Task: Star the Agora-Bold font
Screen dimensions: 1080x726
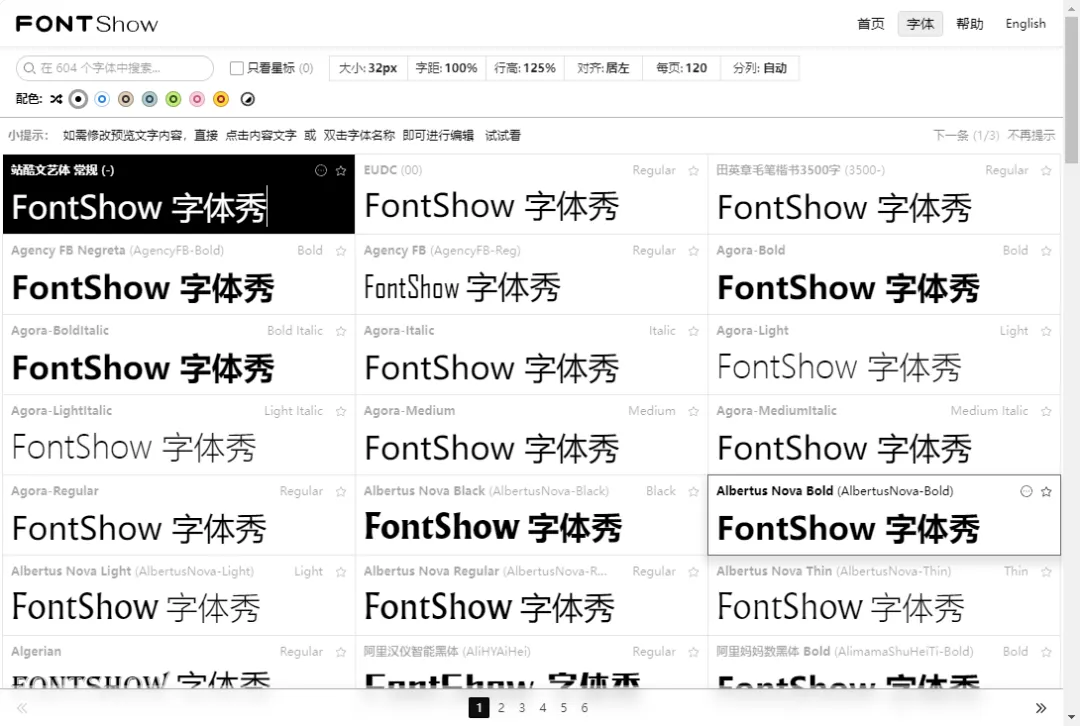Action: (x=1046, y=251)
